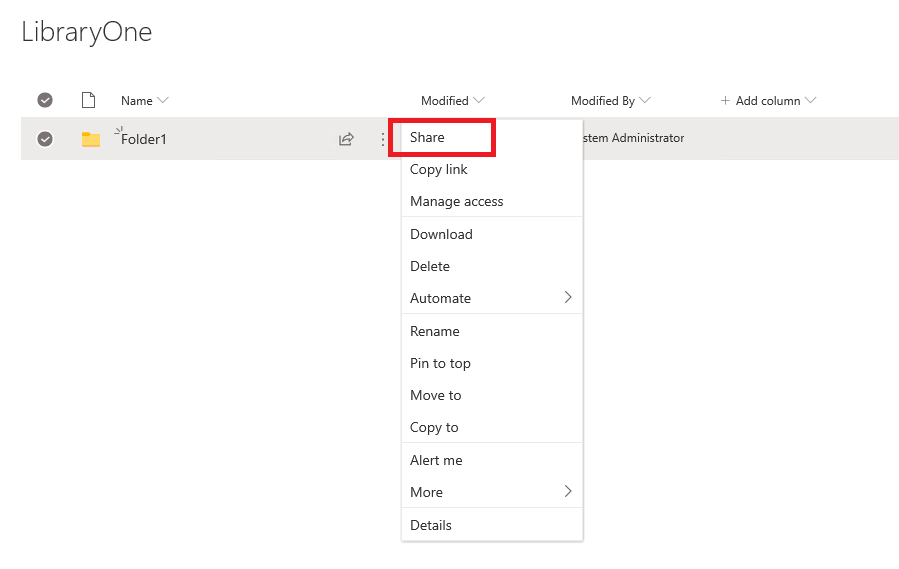Deselect the Folder1 row checkmark

tap(45, 139)
